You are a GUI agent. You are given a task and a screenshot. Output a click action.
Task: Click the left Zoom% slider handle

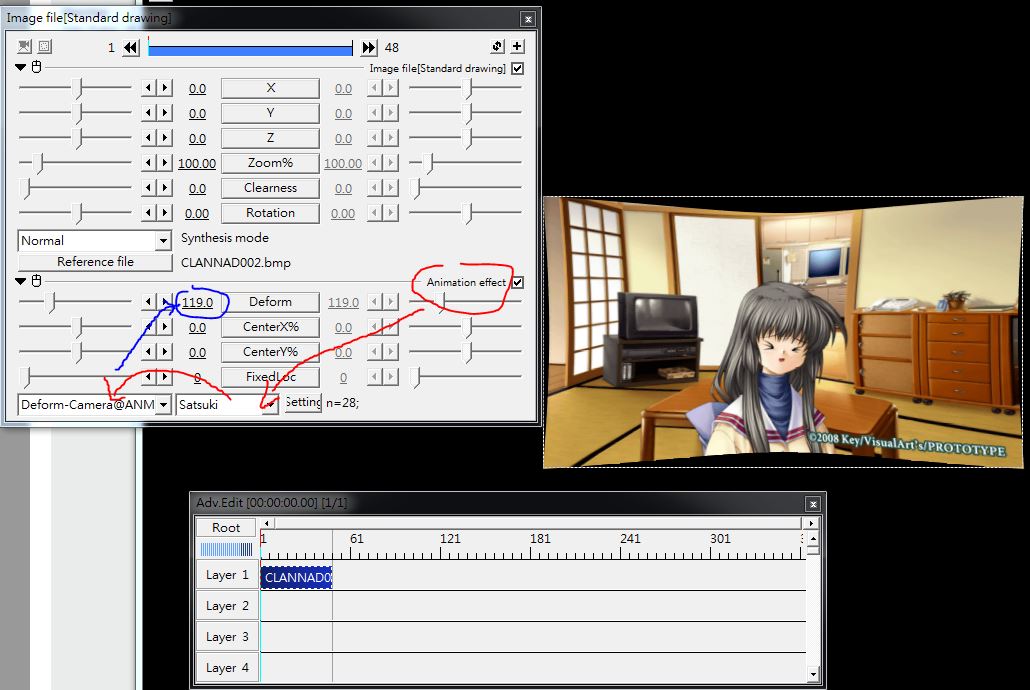tap(39, 162)
